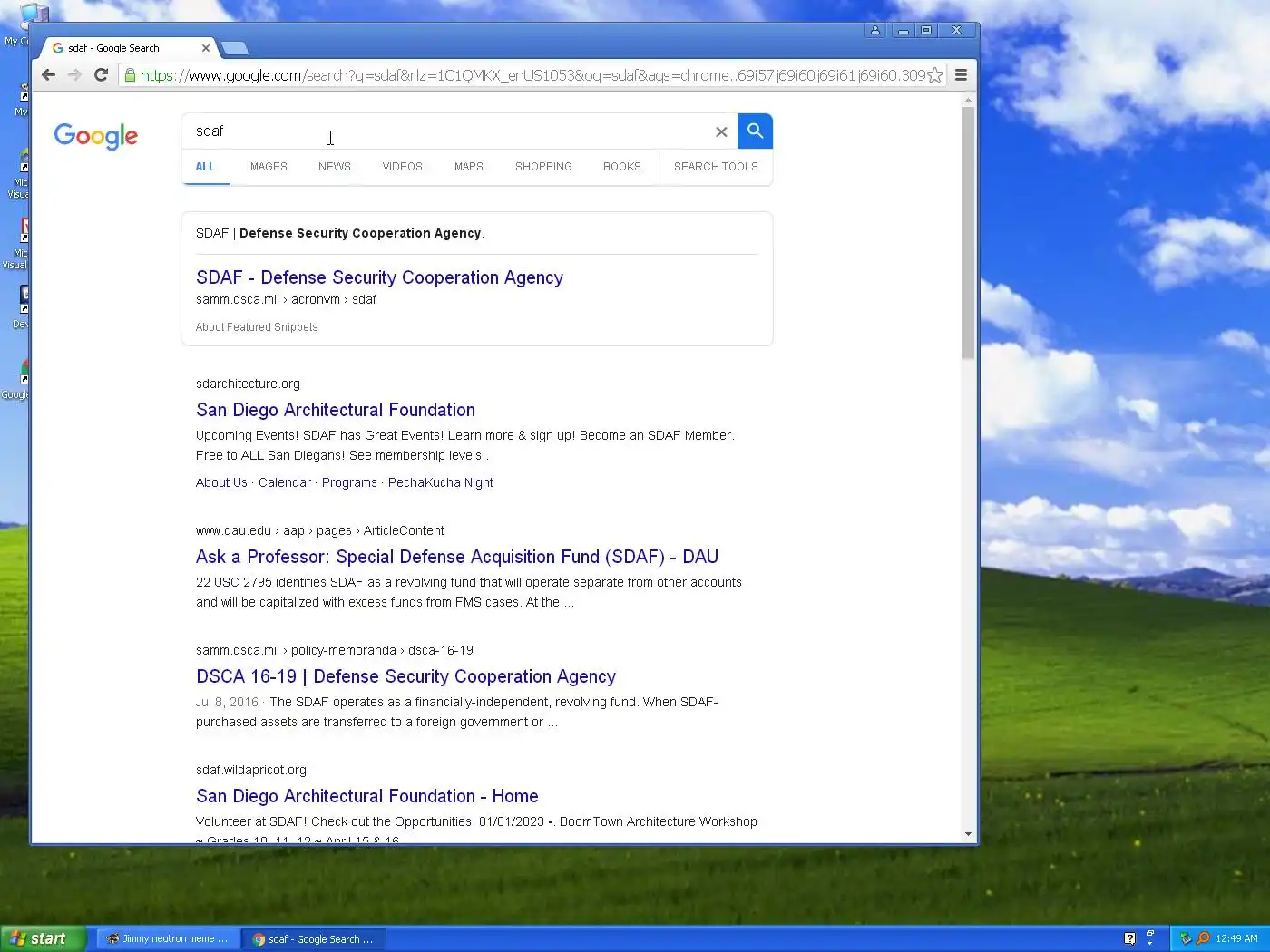1270x952 pixels.
Task: Open a new tab with the new-tab button
Action: 234,48
